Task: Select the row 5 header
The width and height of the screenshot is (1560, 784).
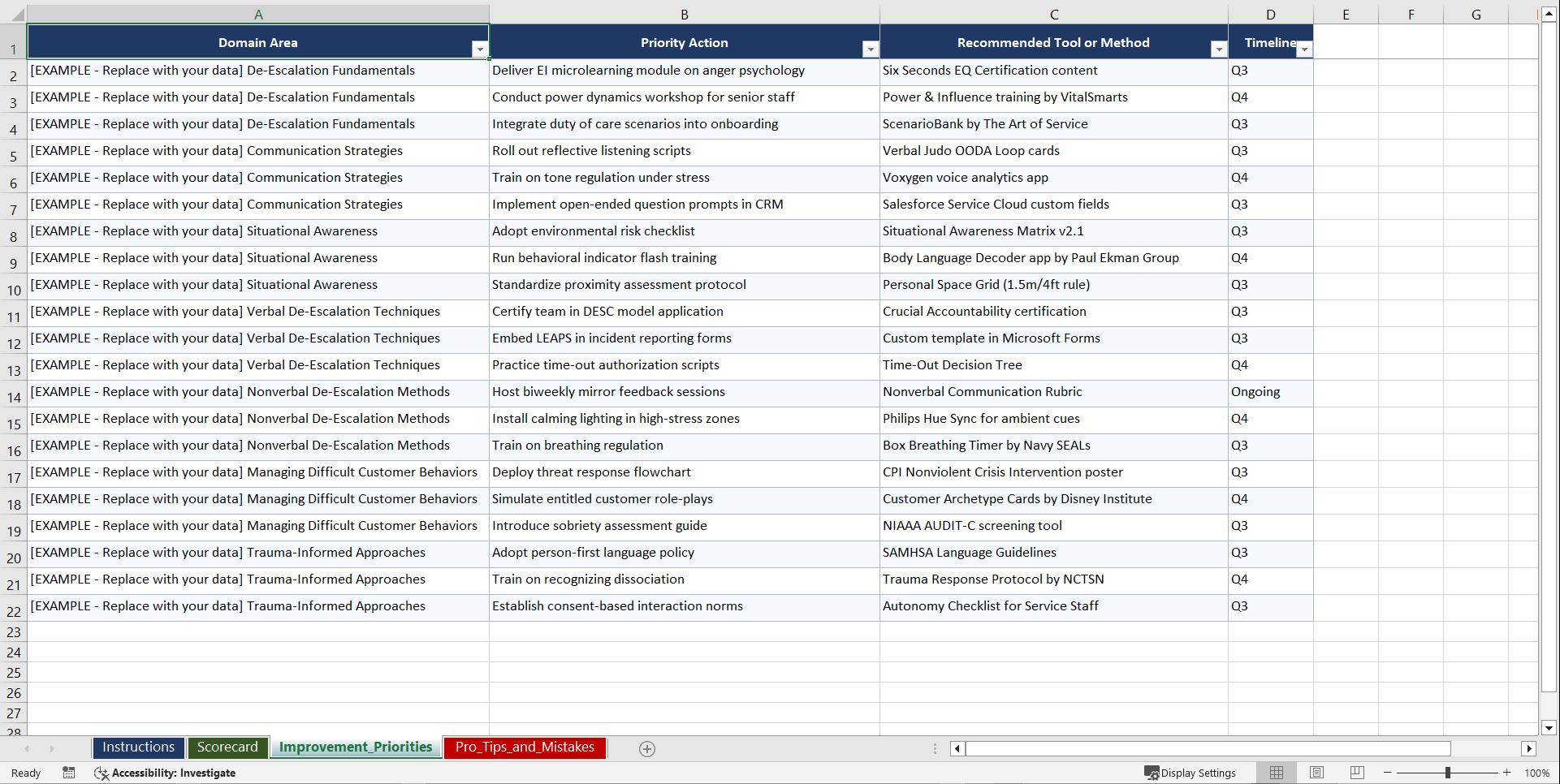Action: 13,152
